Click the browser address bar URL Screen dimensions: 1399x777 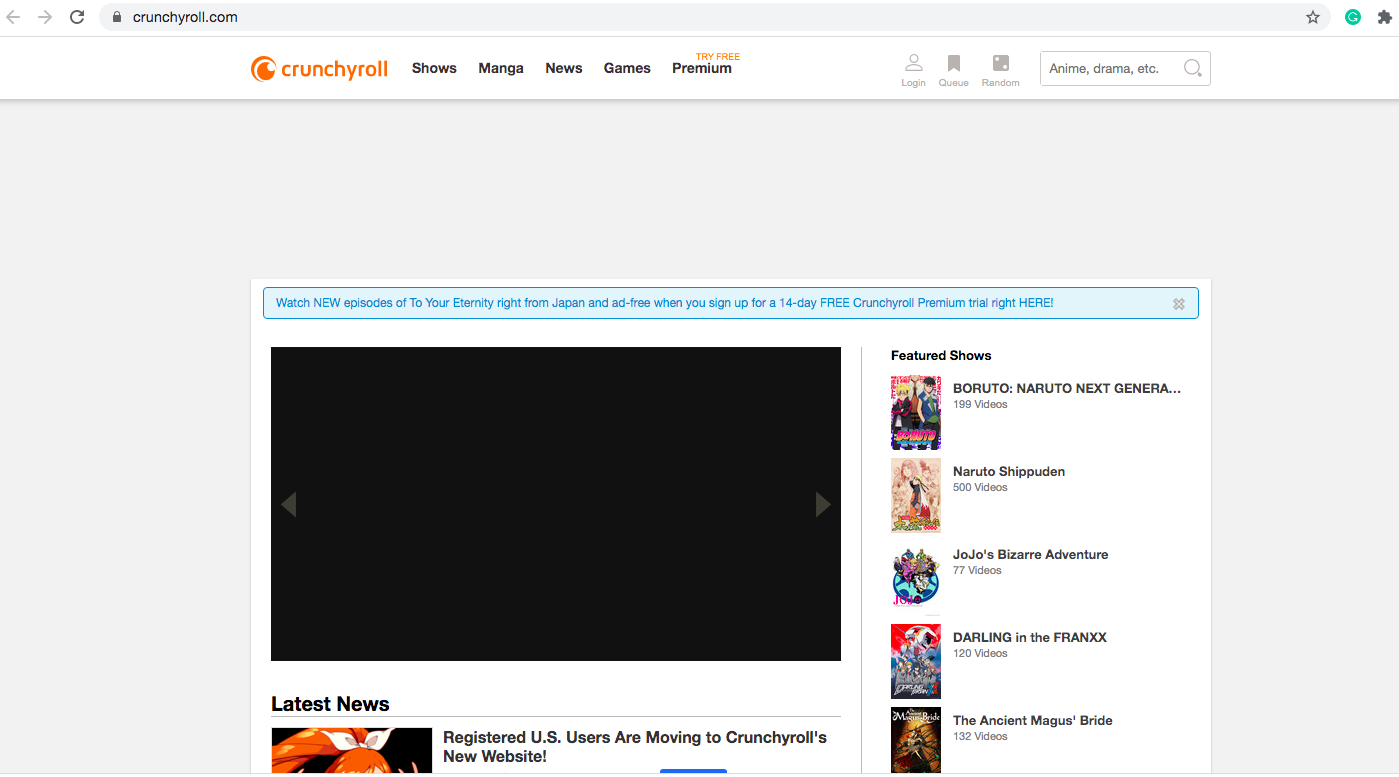coord(185,17)
